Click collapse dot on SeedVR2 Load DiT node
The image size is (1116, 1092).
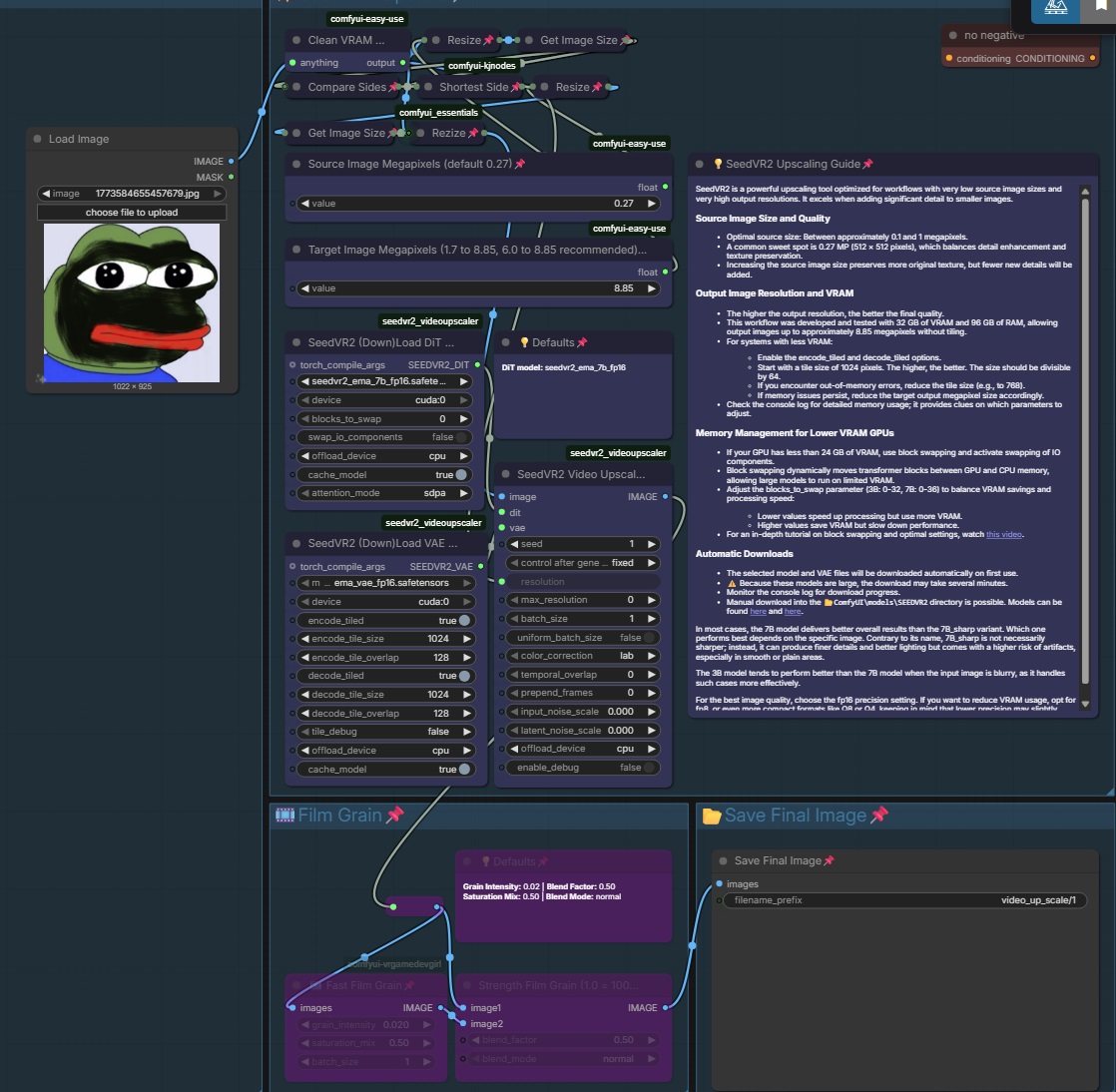[296, 342]
